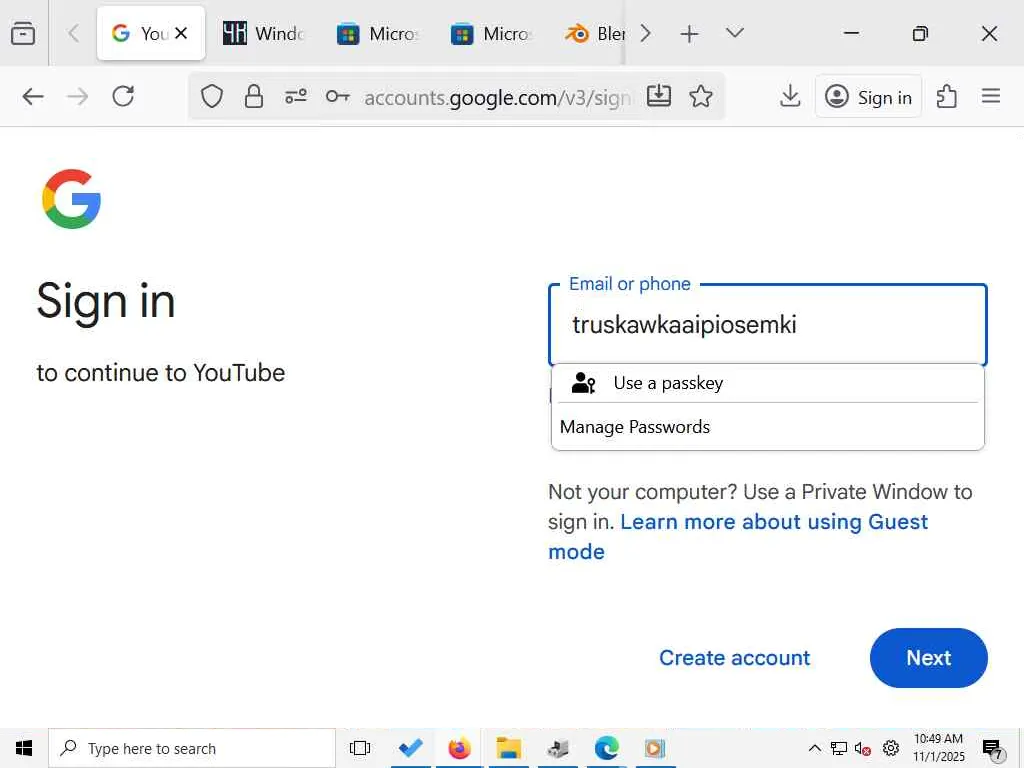Close the YouTube sign-in tab
Image resolution: width=1024 pixels, height=768 pixels.
[x=182, y=33]
